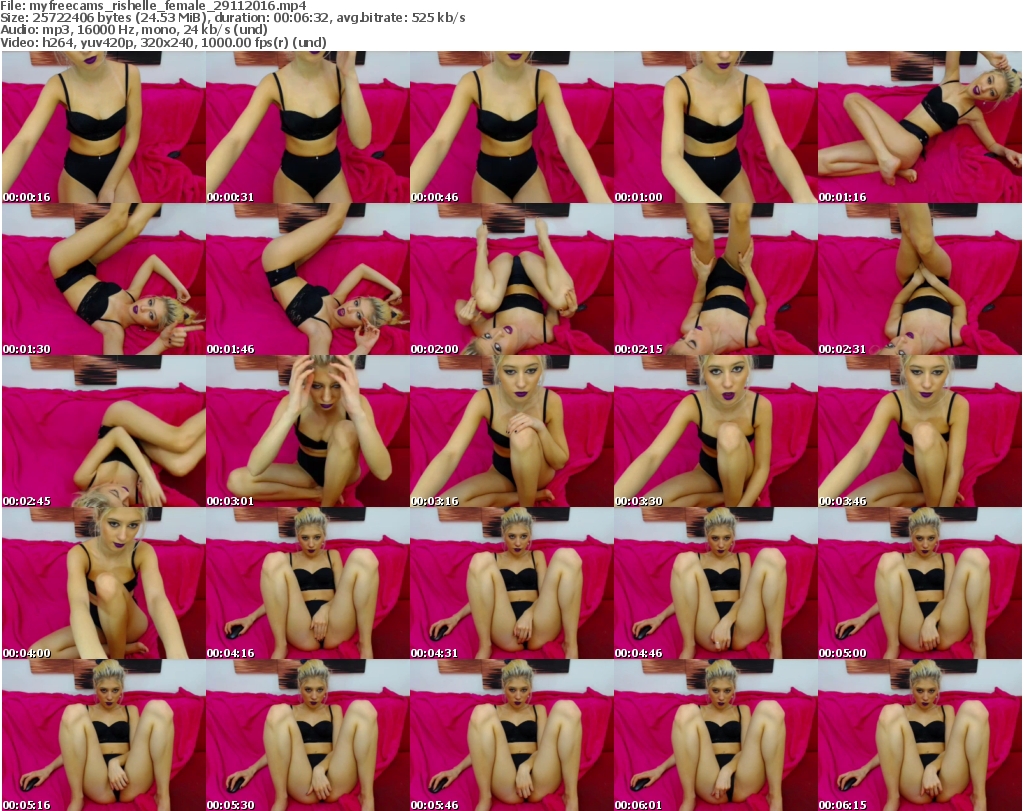View the 00:03:46 thumbnail
This screenshot has height=811, width=1024.
coord(920,432)
